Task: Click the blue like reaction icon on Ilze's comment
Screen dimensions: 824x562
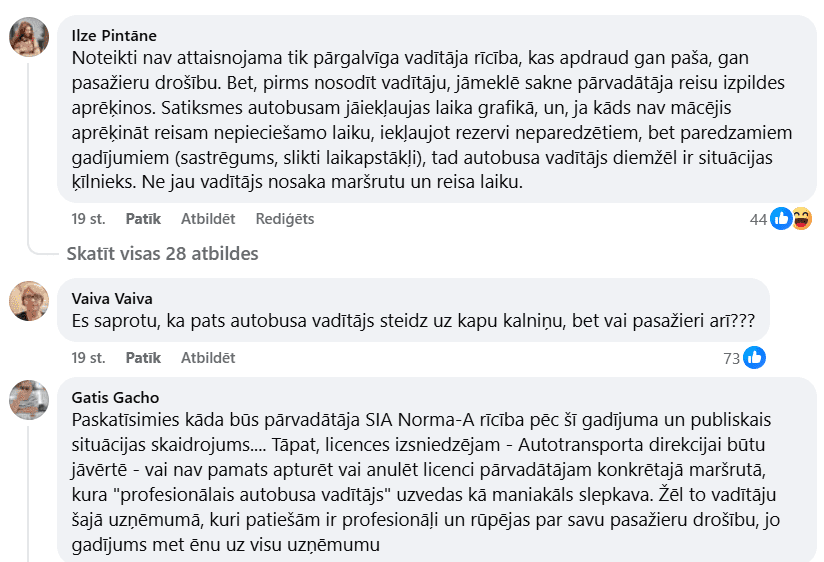Action: [x=781, y=219]
